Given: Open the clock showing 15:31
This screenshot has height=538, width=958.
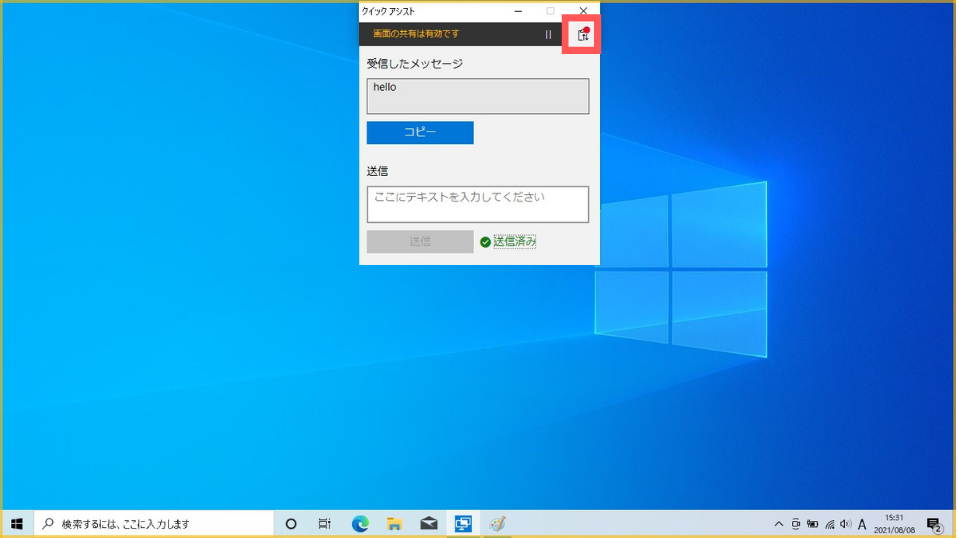Looking at the screenshot, I should click(894, 524).
